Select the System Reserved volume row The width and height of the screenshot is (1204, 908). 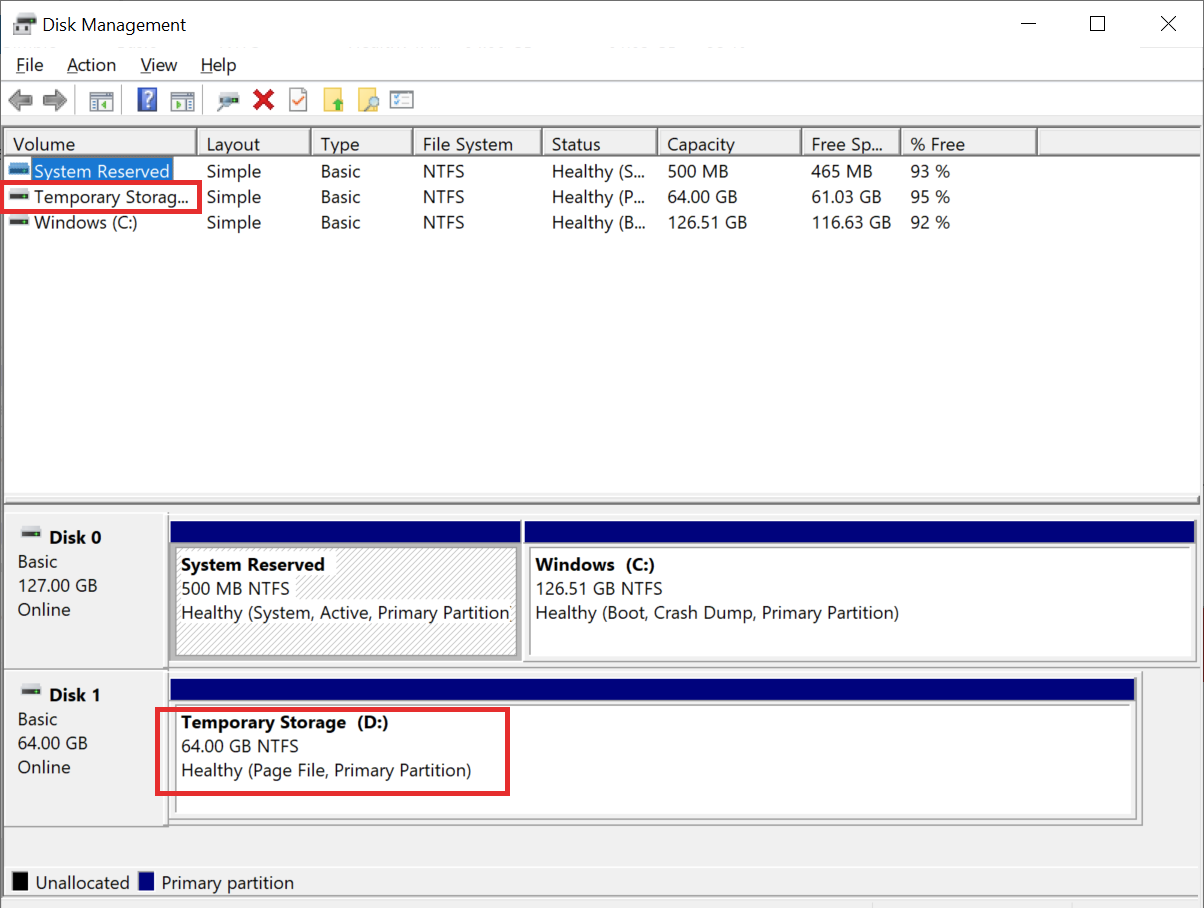point(101,171)
